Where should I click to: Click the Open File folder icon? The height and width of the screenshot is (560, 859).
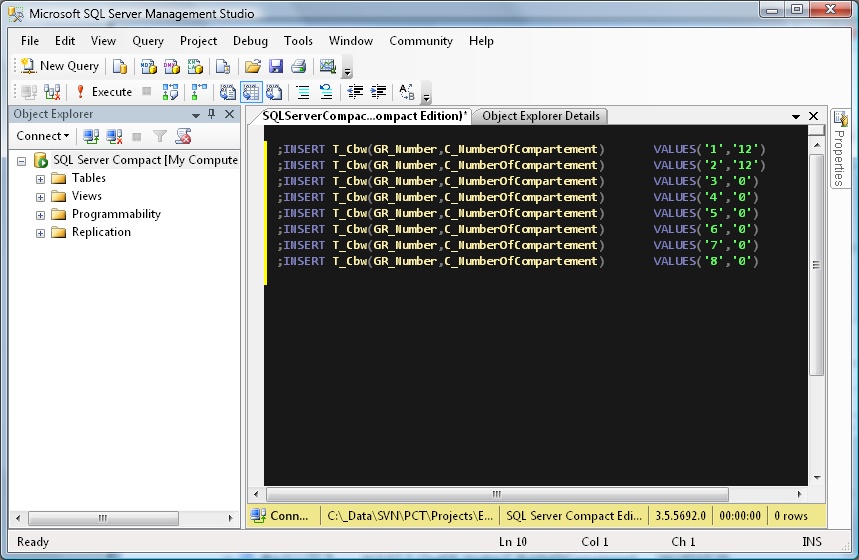point(253,66)
